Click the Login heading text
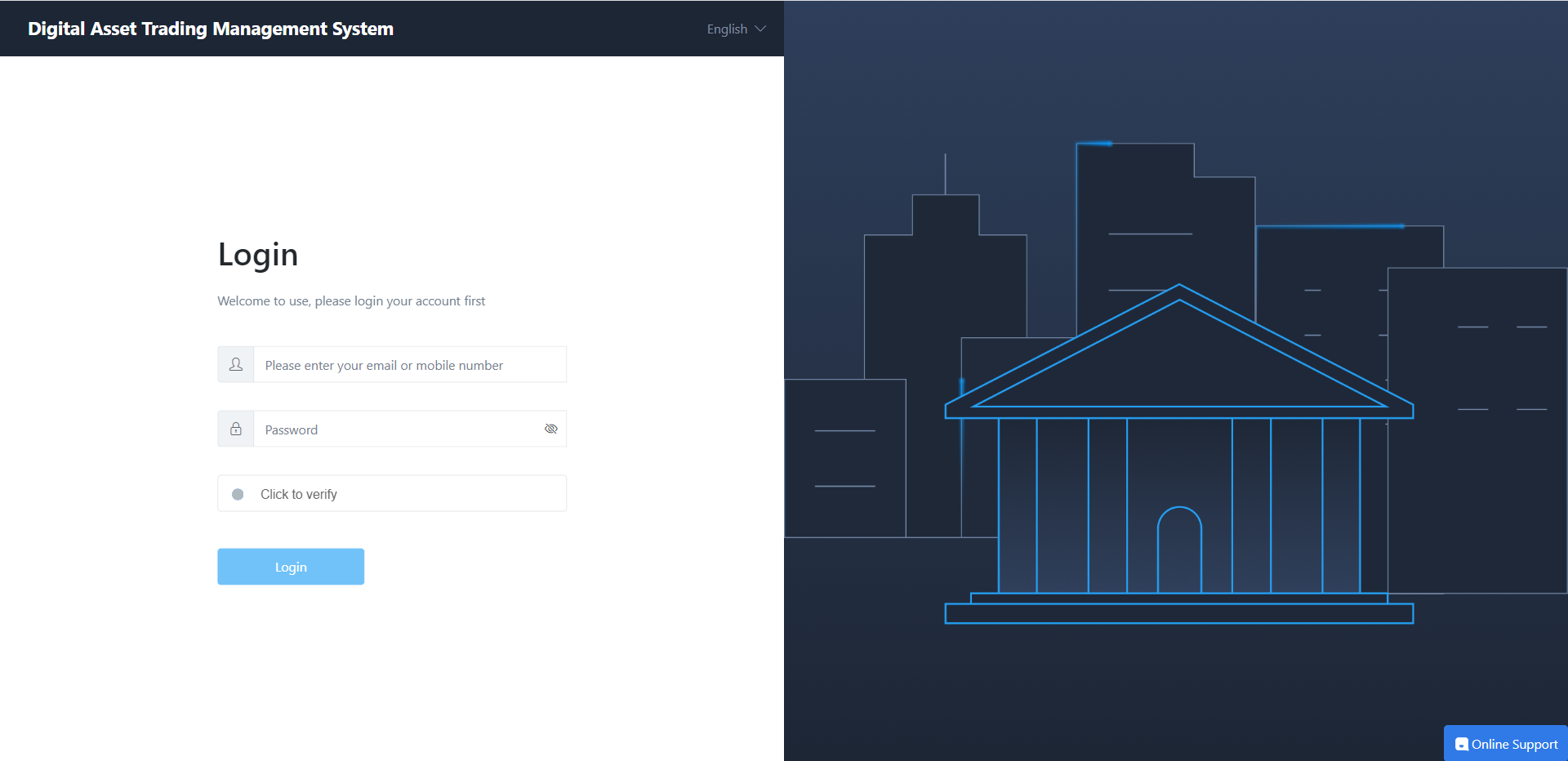Screen dimensions: 1568x761 tap(258, 255)
